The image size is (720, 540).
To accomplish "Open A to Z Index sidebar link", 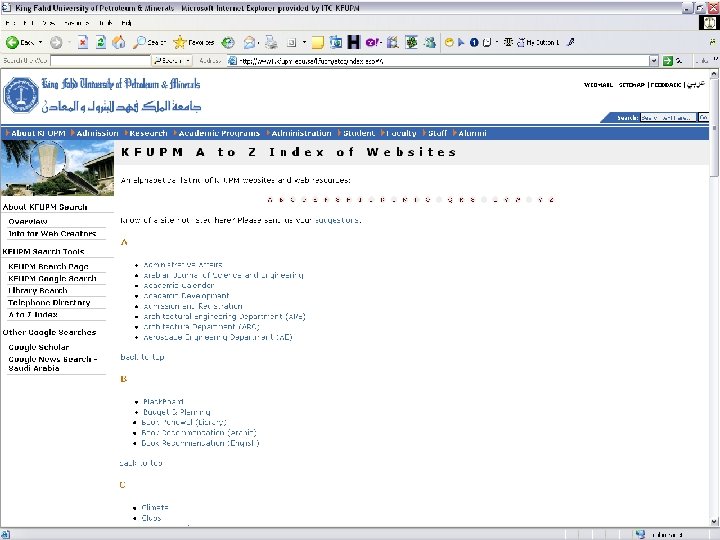I will (x=33, y=315).
